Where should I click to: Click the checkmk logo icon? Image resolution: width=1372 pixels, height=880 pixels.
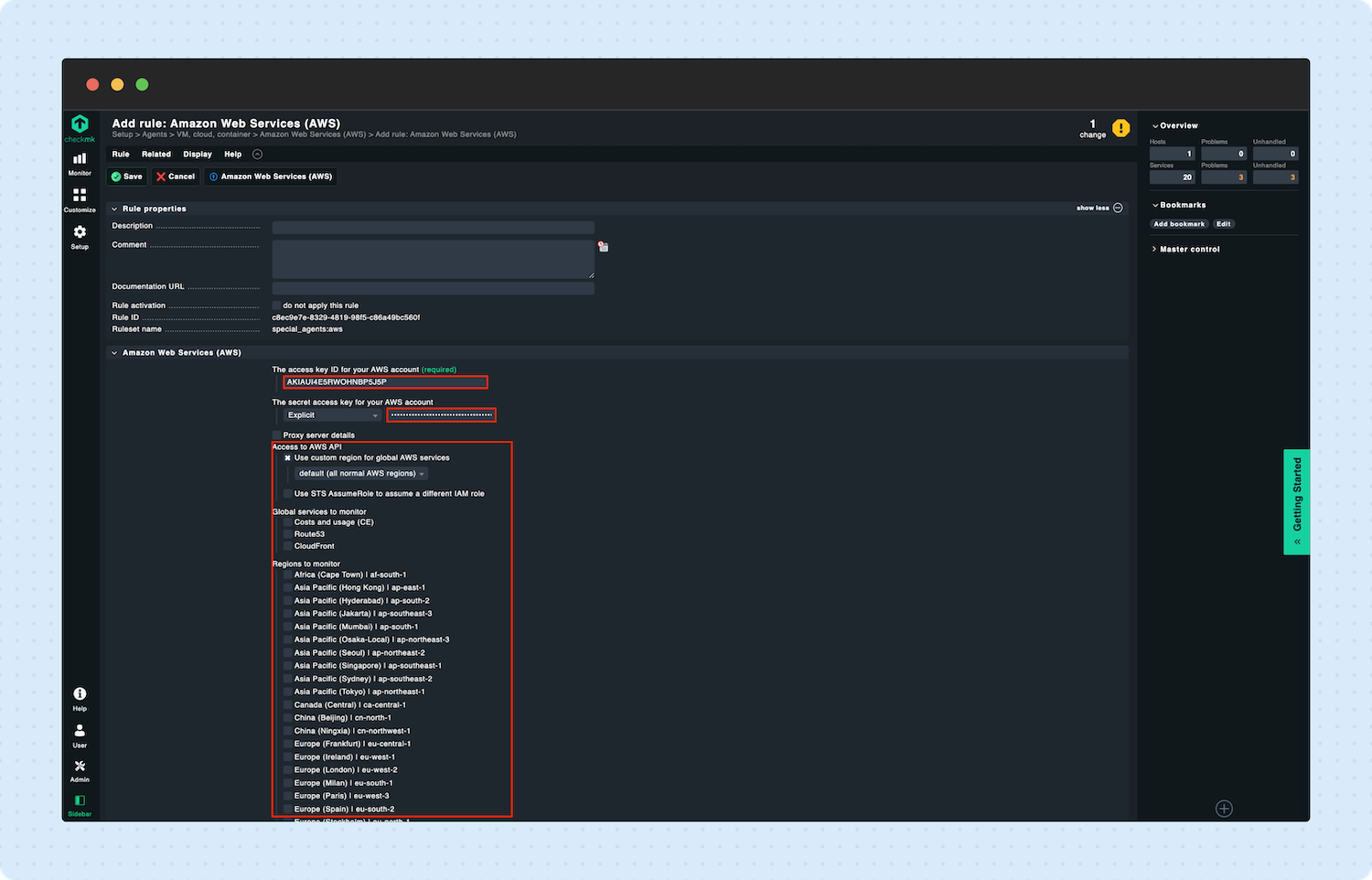click(x=80, y=123)
